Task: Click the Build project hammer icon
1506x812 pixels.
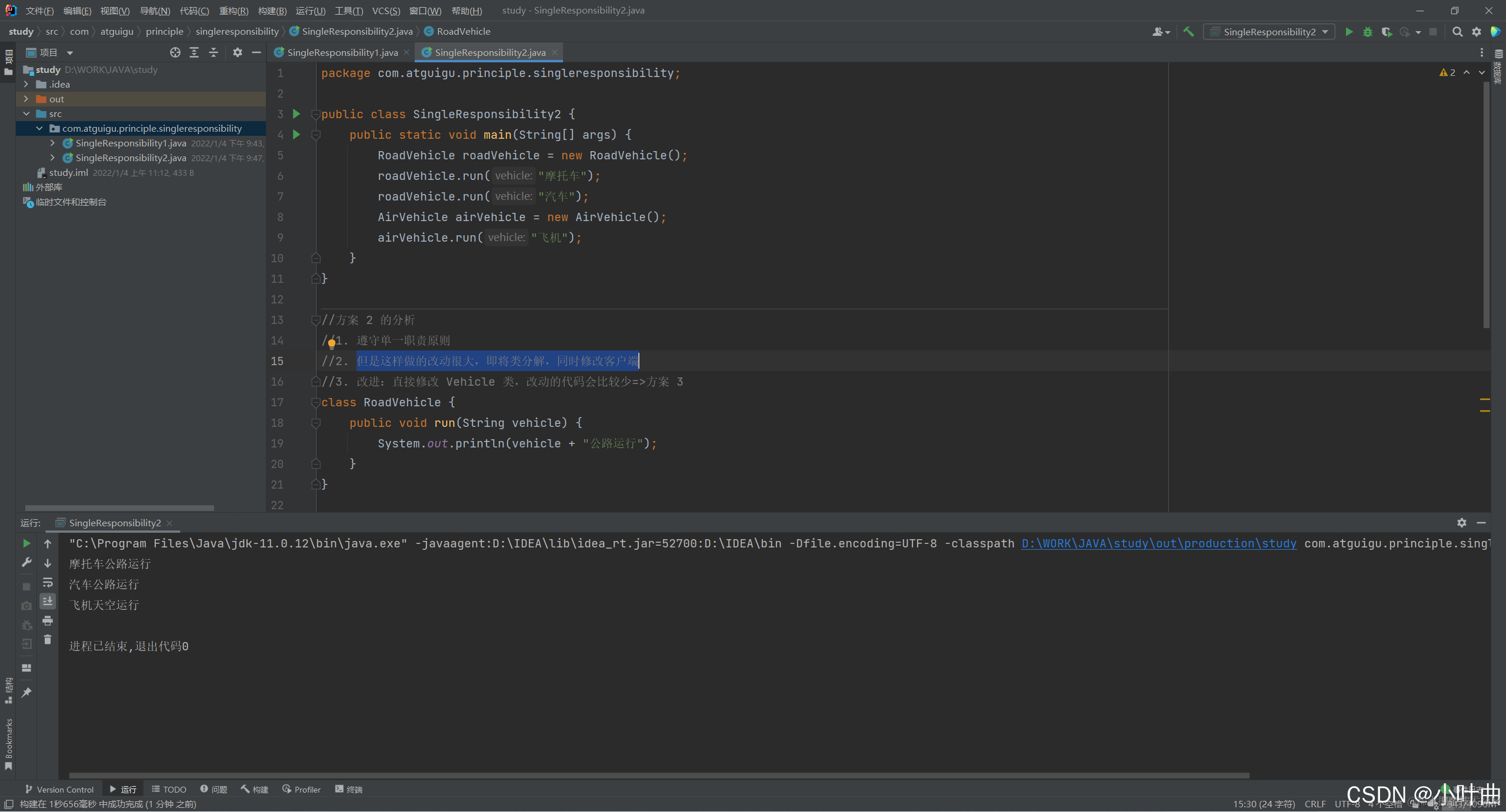Action: [x=1188, y=32]
